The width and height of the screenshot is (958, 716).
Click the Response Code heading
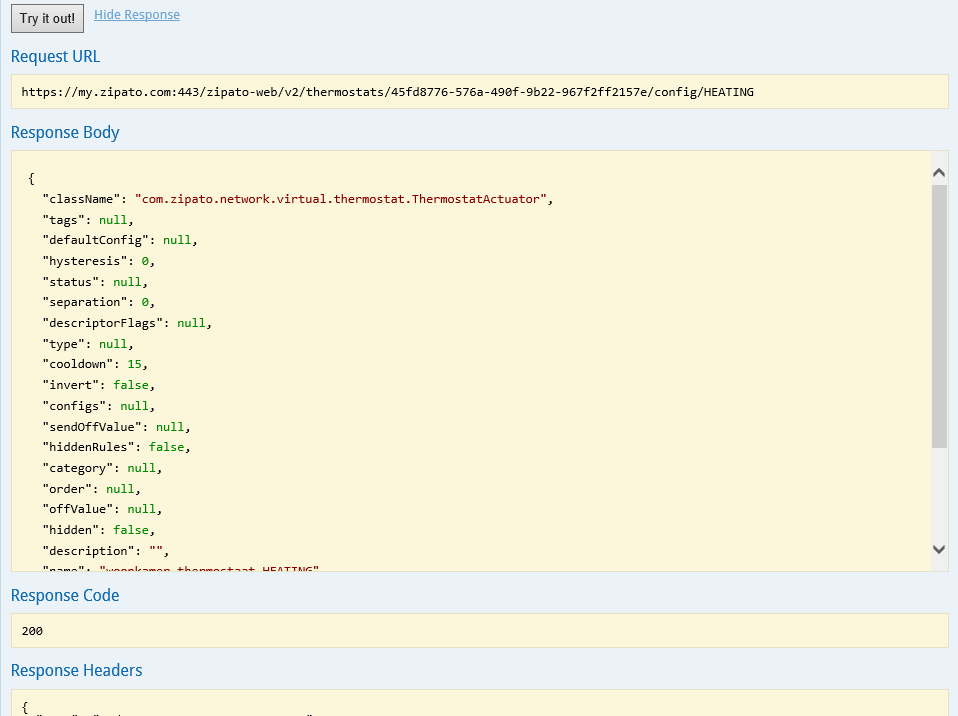(x=65, y=595)
